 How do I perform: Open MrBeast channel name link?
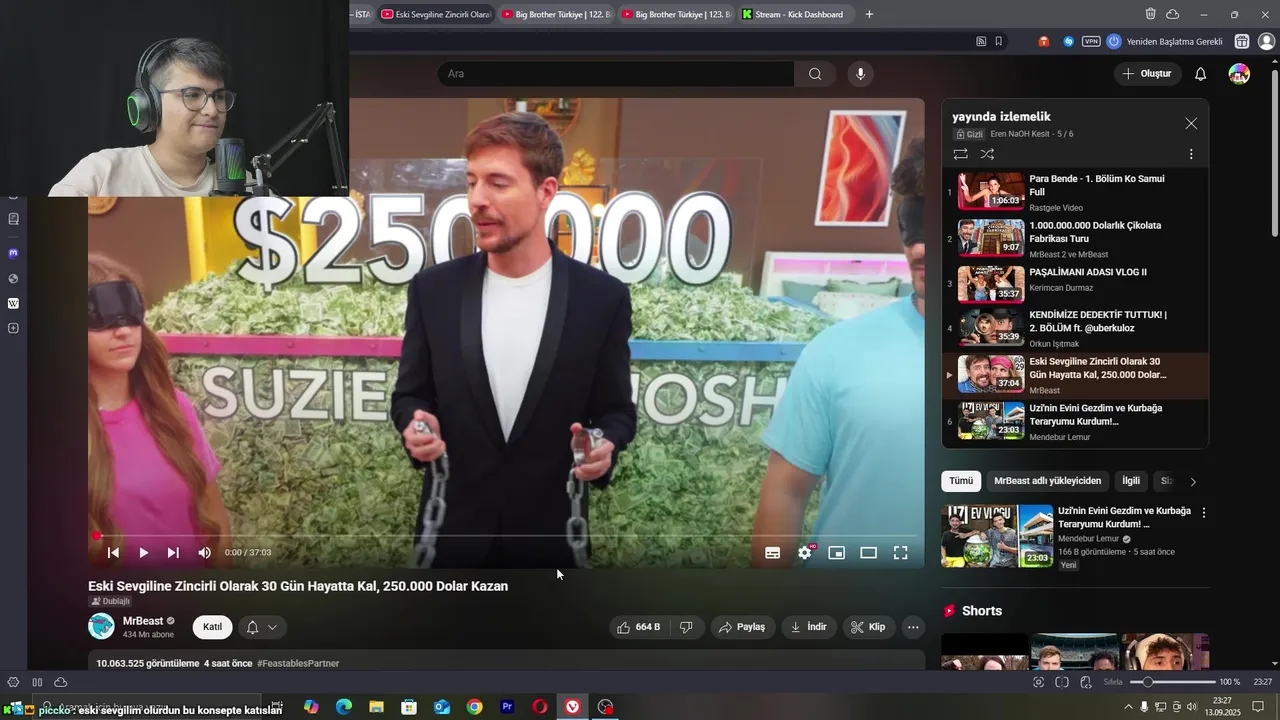pyautogui.click(x=143, y=621)
